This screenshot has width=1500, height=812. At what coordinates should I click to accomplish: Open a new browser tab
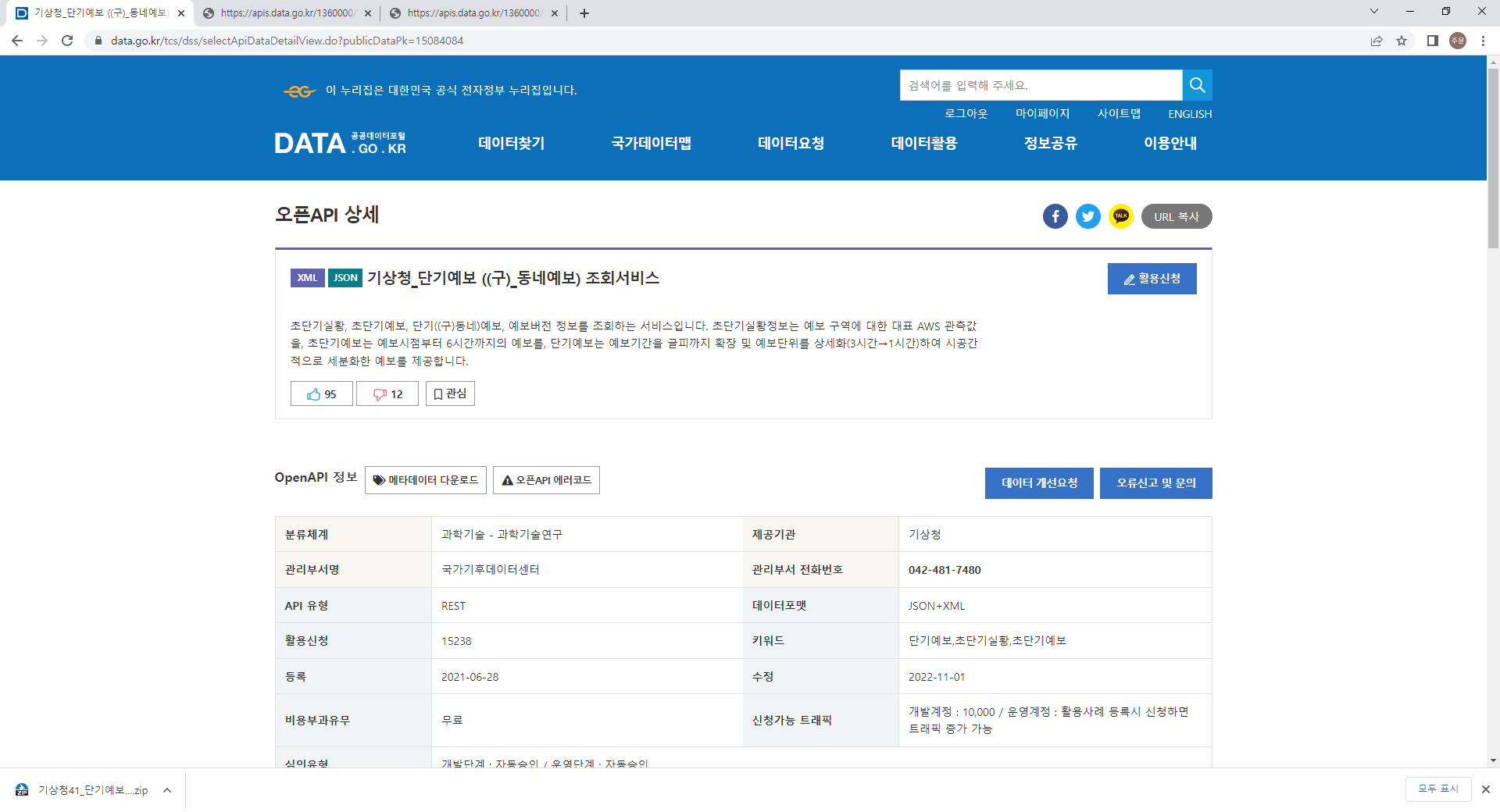point(584,13)
